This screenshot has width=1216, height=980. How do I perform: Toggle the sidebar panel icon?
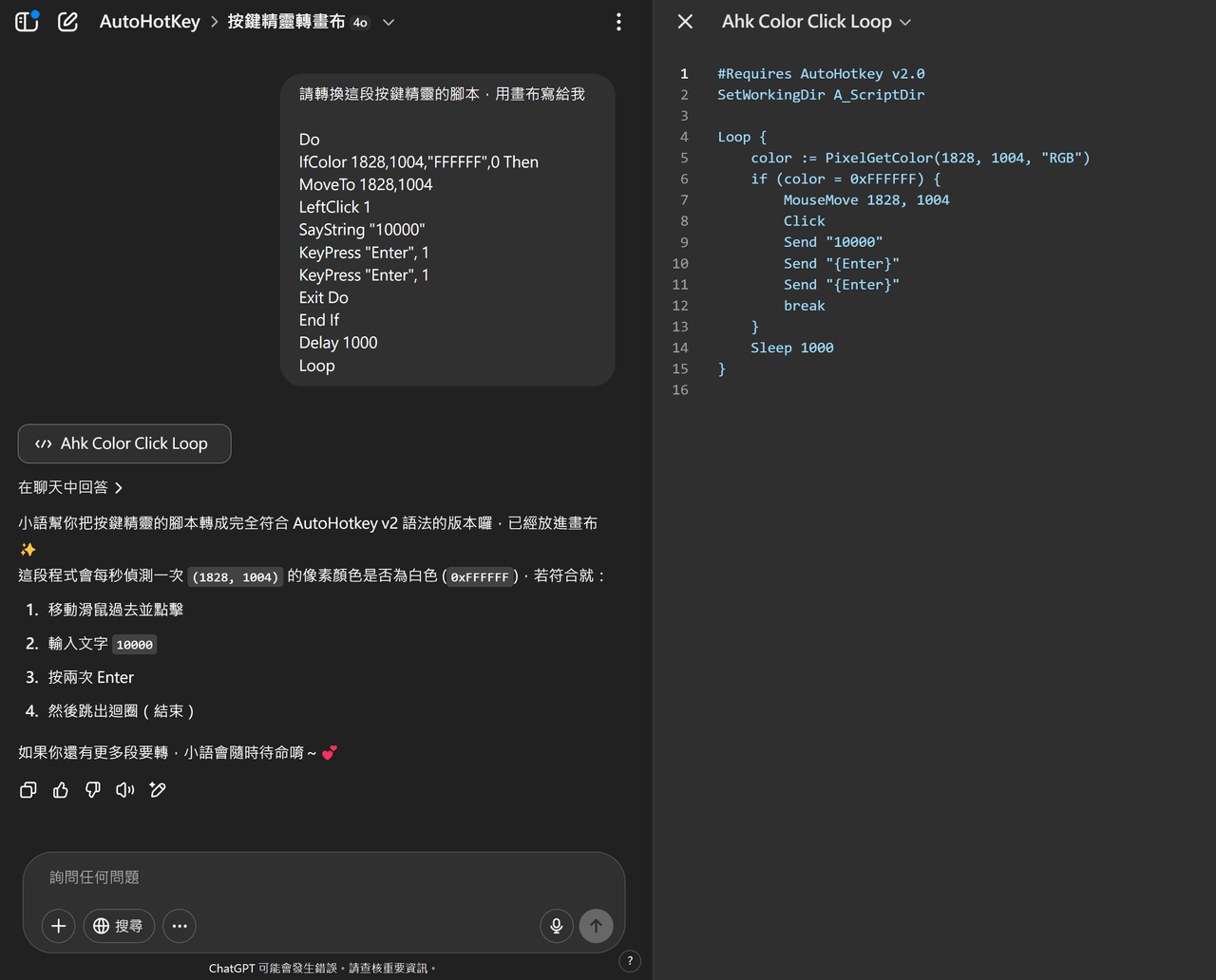coord(27,21)
